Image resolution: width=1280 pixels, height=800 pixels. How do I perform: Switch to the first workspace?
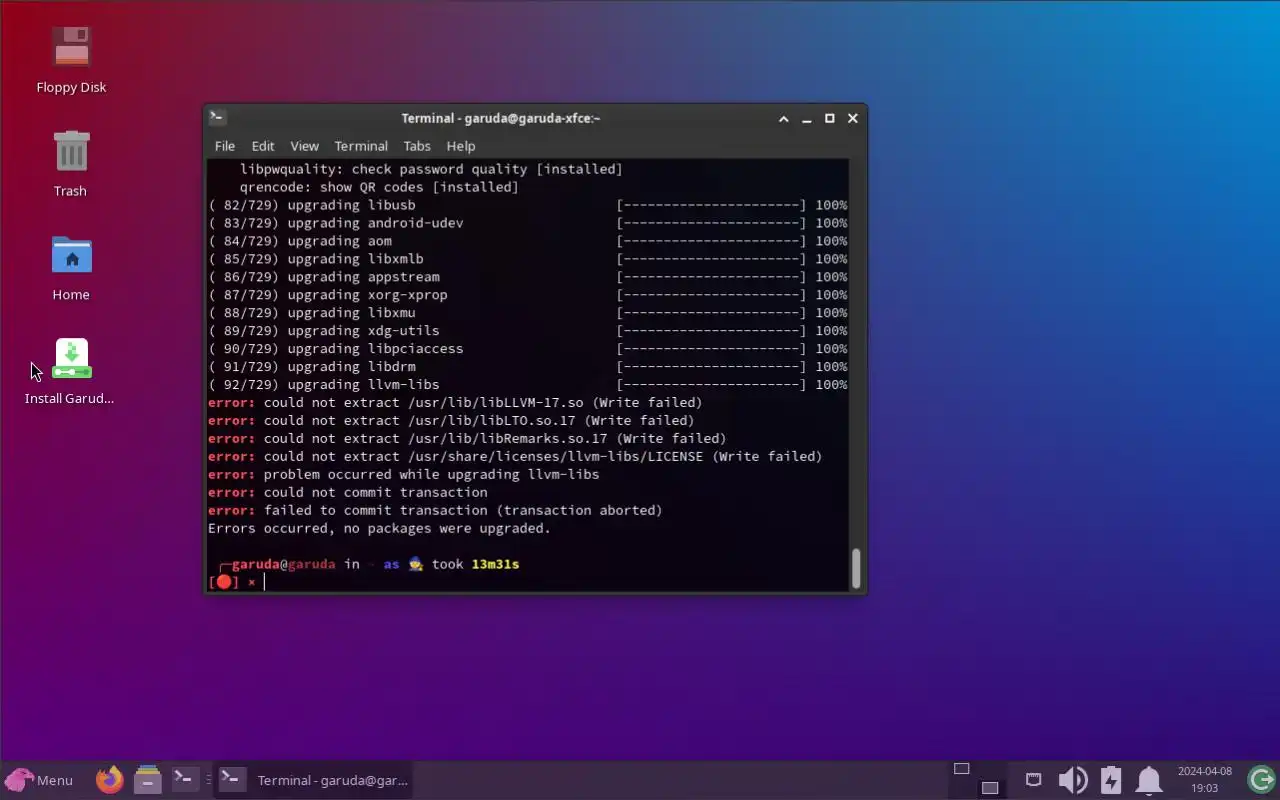(x=961, y=769)
